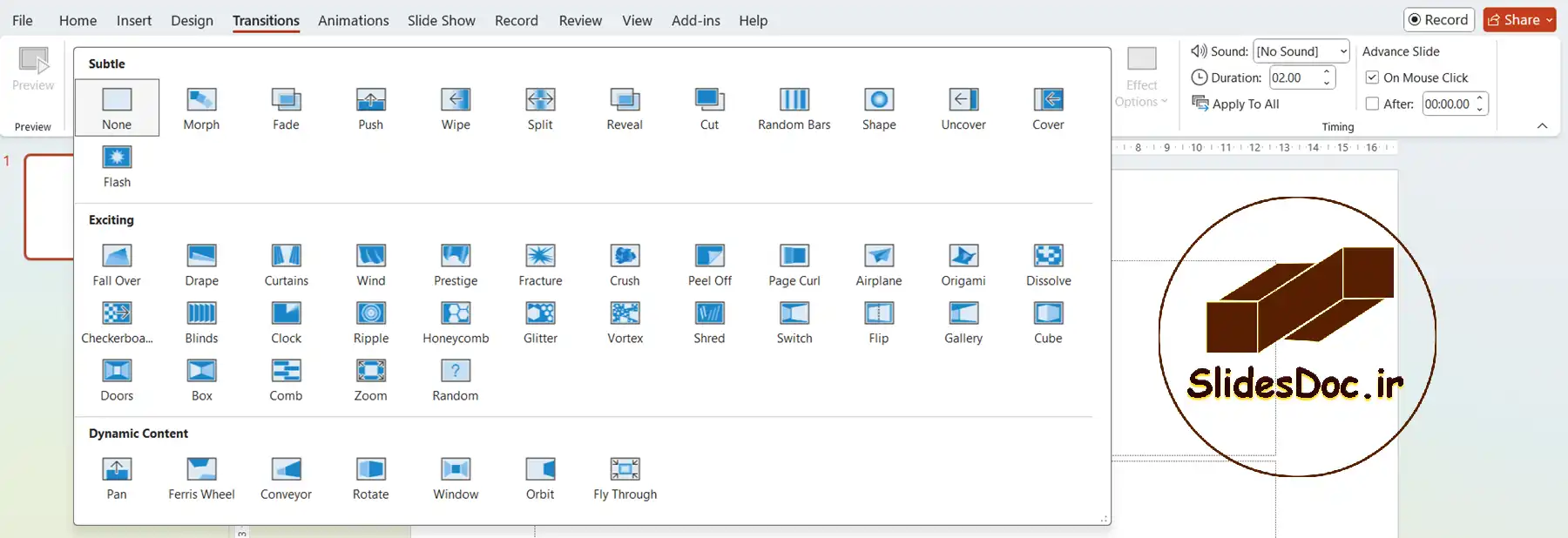Click the Duration input field
This screenshot has height=538, width=1568.
click(1294, 77)
